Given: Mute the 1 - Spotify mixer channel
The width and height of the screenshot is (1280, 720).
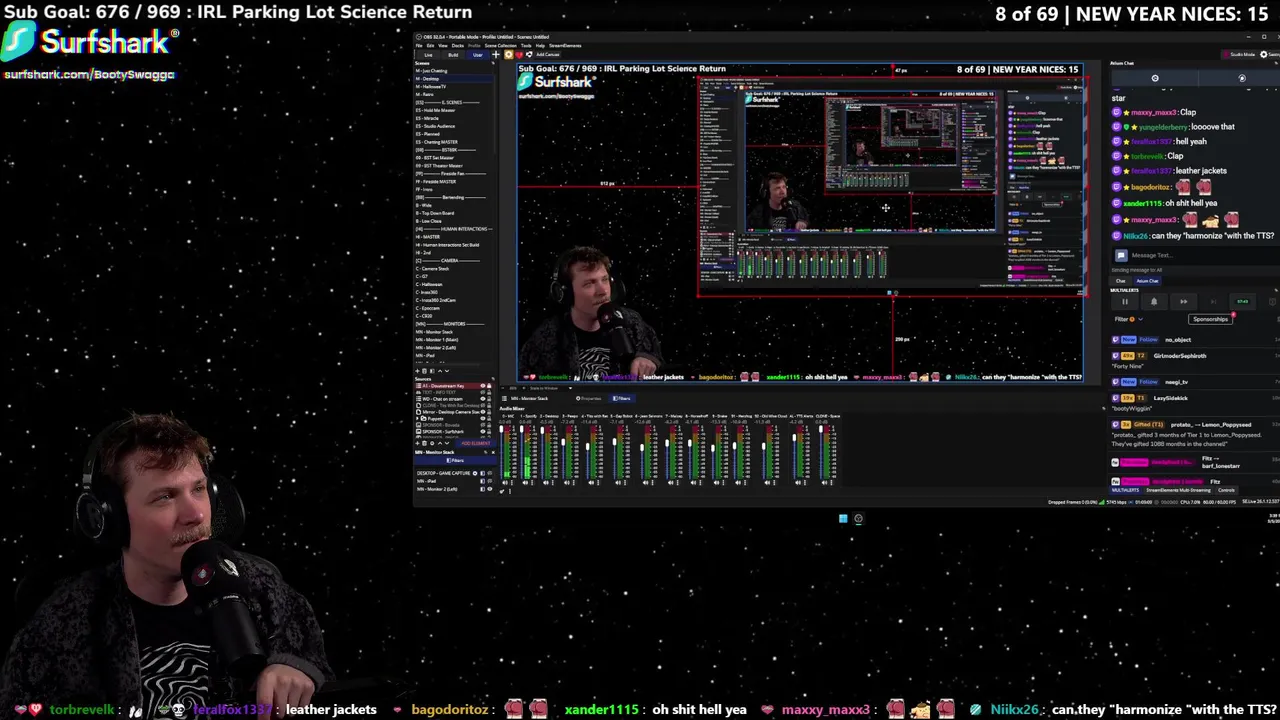Looking at the screenshot, I should [x=525, y=483].
